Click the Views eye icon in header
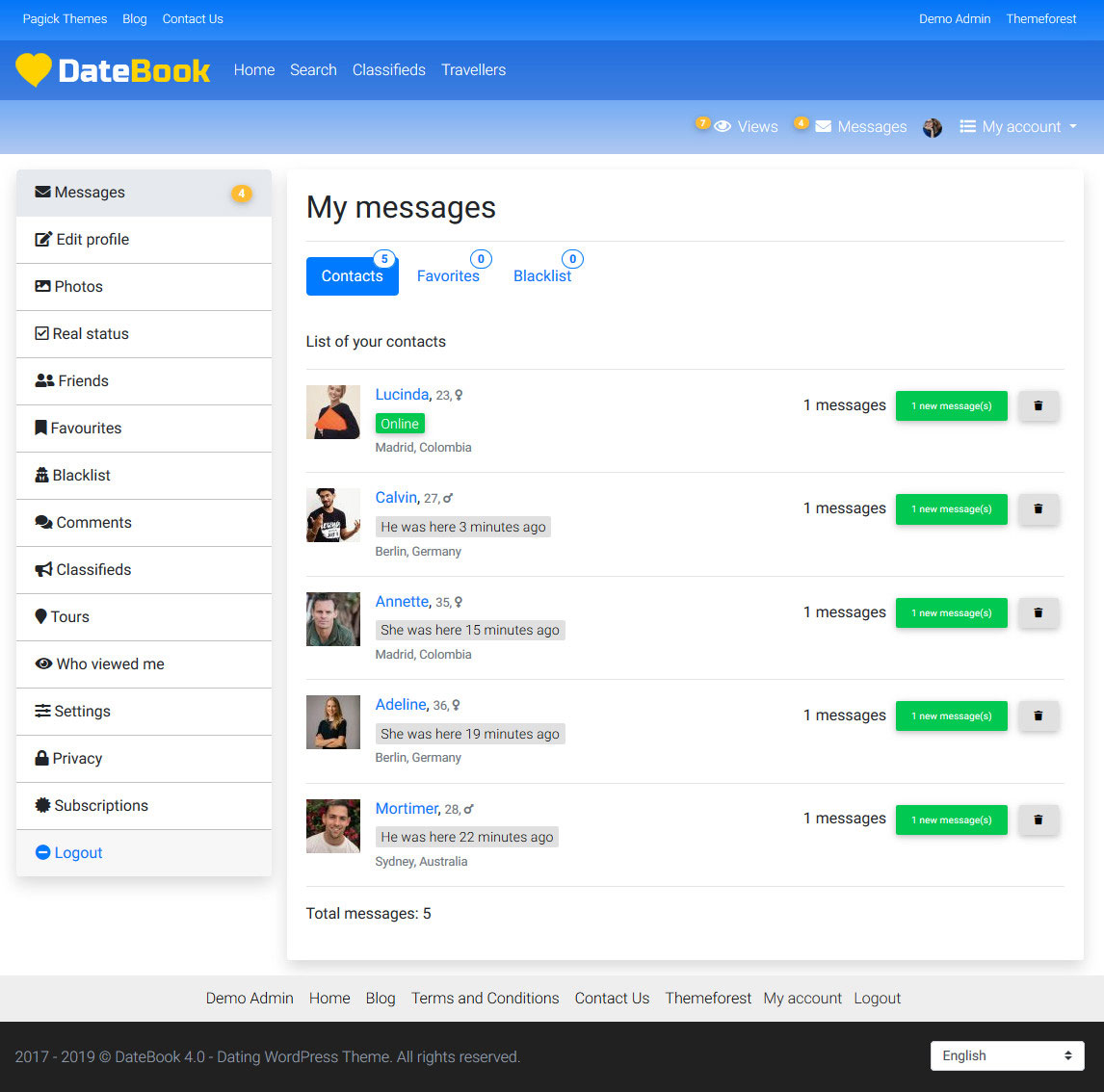This screenshot has height=1092, width=1104. (x=724, y=126)
